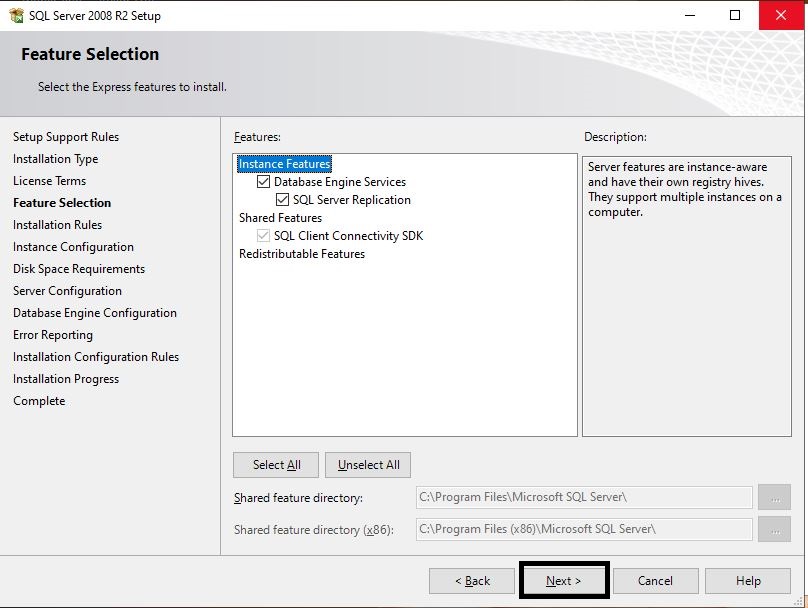Image resolution: width=808 pixels, height=608 pixels.
Task: Click the SQL Server setup title bar icon
Action: pyautogui.click(x=16, y=15)
